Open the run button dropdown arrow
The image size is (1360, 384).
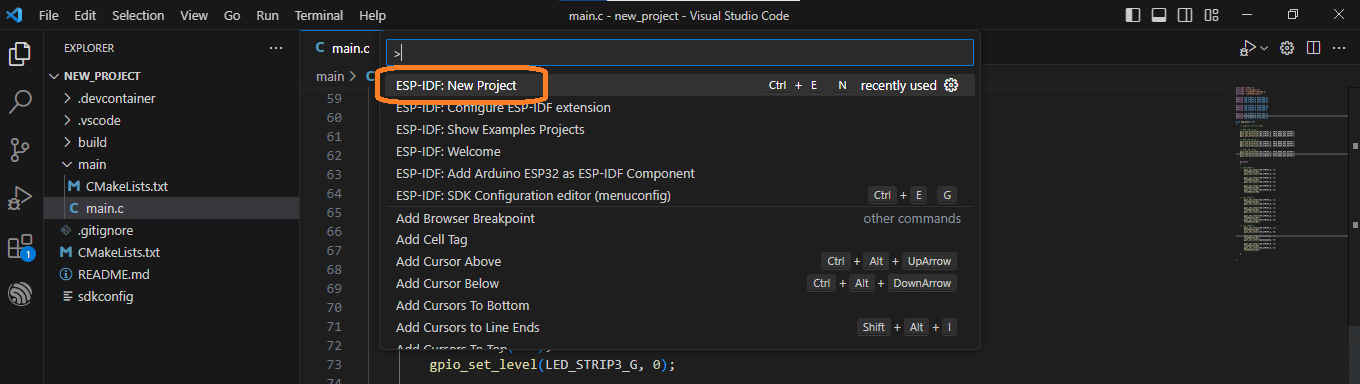point(1263,48)
